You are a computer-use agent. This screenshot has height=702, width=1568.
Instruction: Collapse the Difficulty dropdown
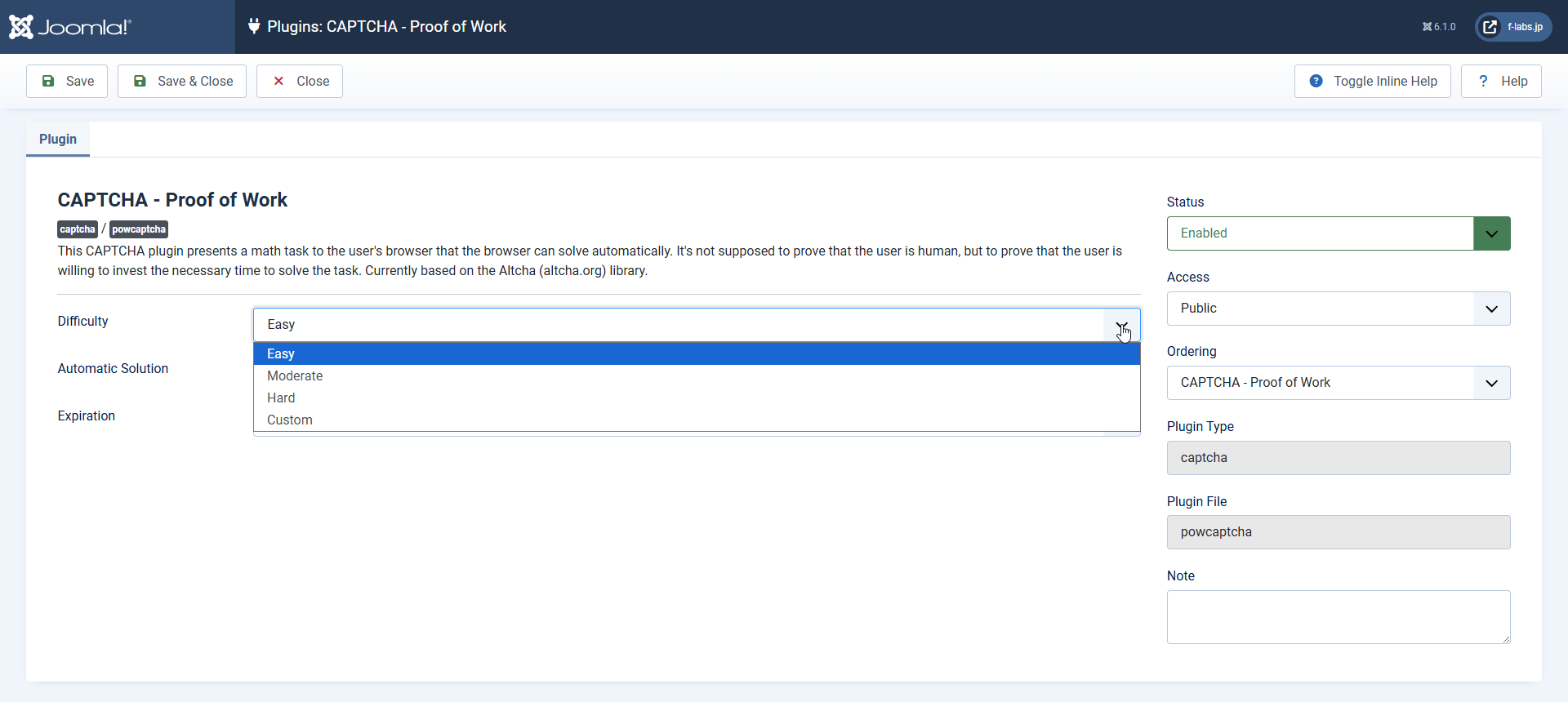pyautogui.click(x=697, y=324)
